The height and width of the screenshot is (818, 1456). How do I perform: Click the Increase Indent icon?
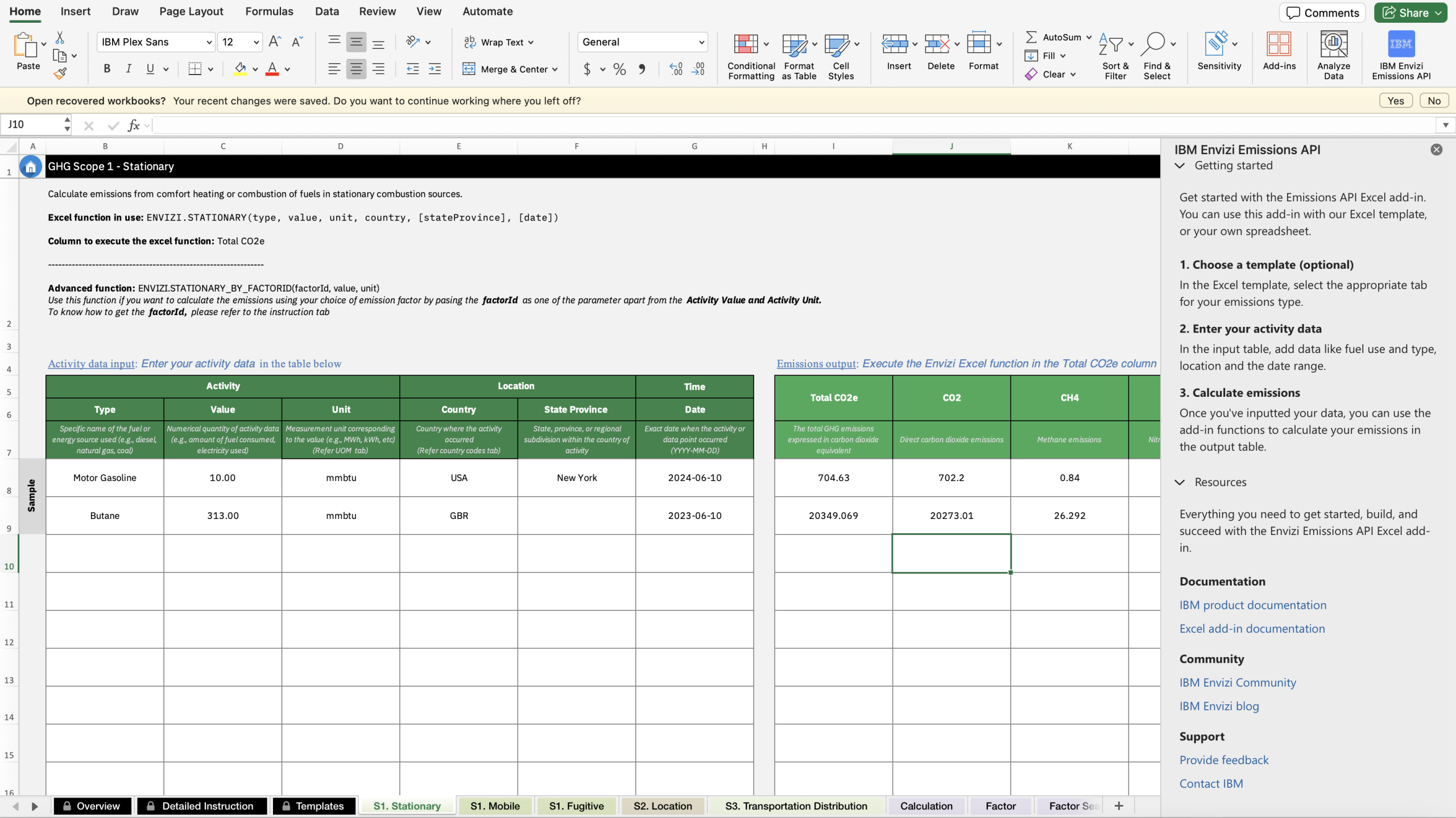click(x=435, y=69)
